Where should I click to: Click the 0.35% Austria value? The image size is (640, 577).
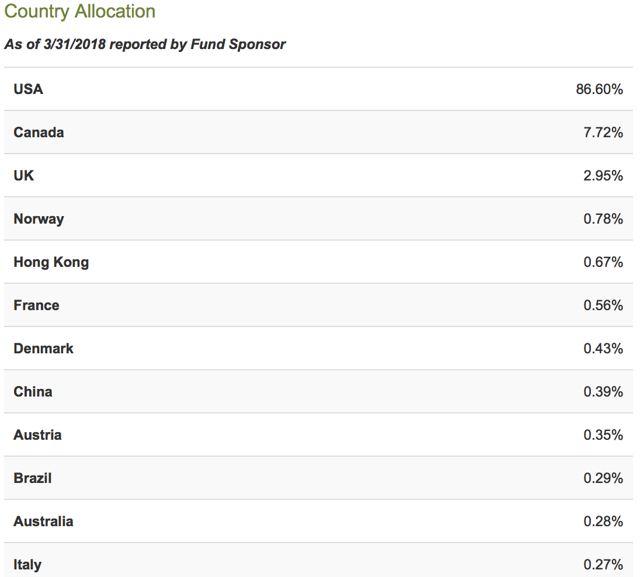point(603,435)
